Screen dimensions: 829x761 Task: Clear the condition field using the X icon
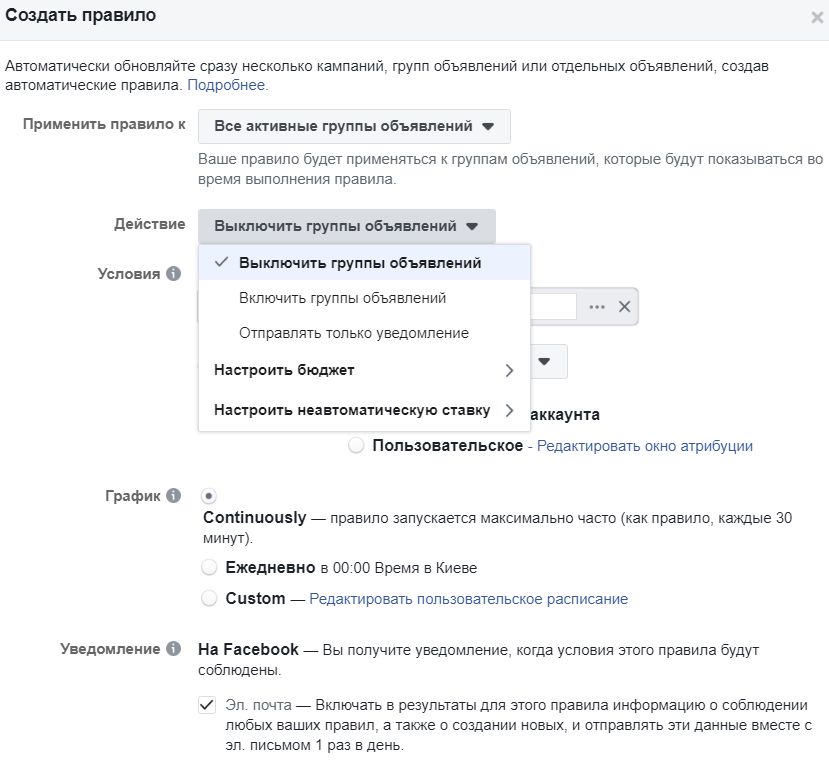(624, 306)
